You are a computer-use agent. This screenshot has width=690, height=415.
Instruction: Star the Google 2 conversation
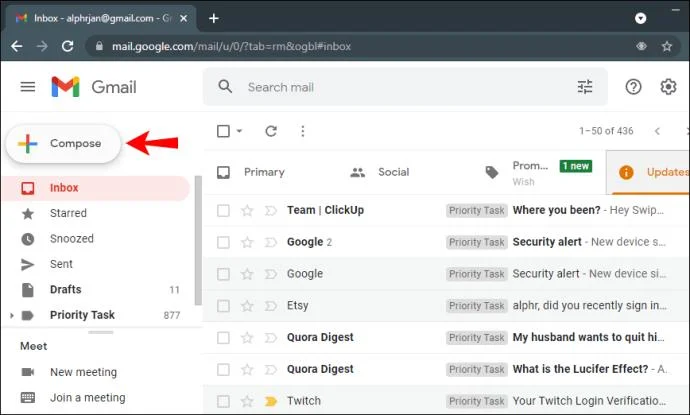pyautogui.click(x=247, y=242)
